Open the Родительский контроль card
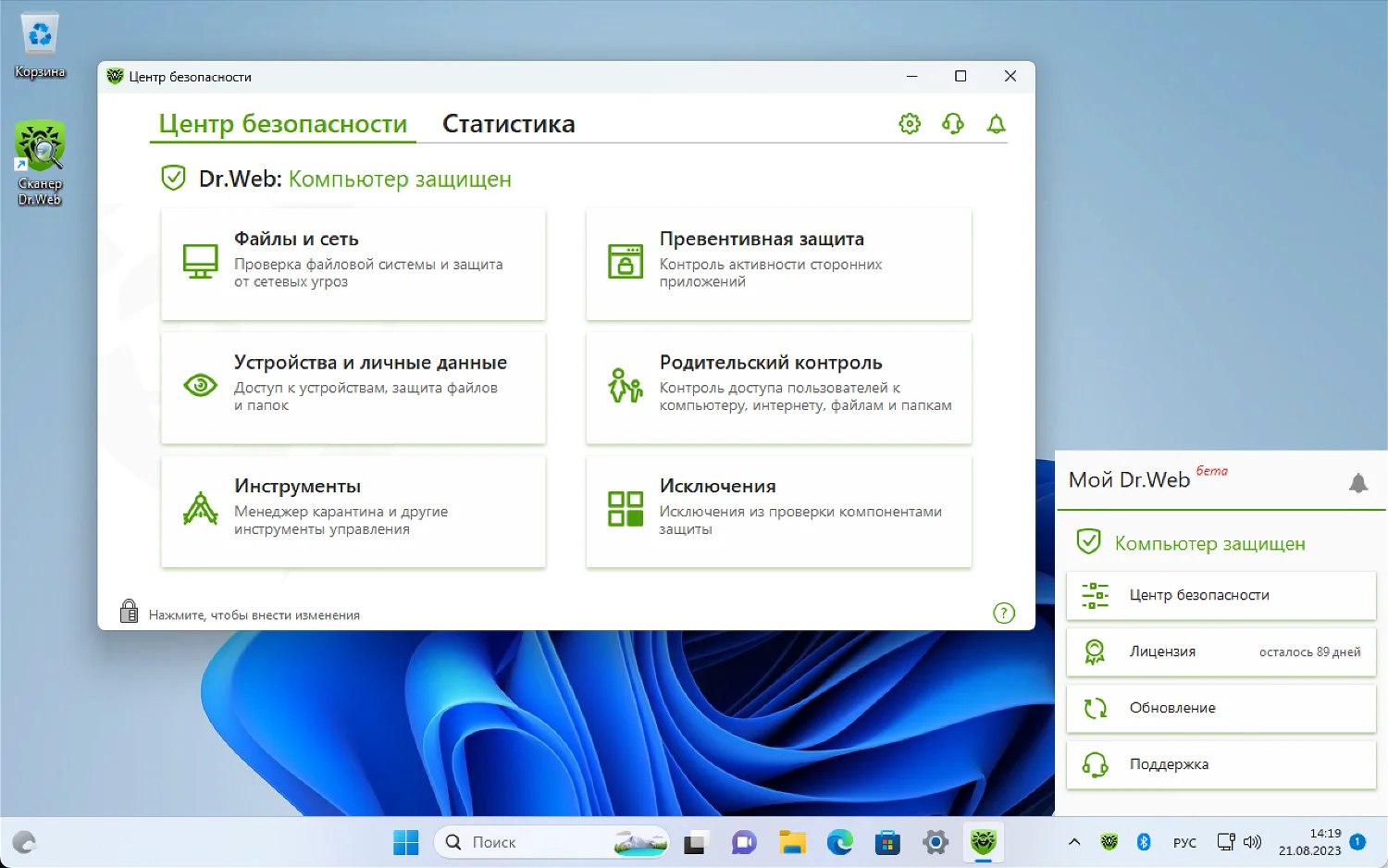 779,388
